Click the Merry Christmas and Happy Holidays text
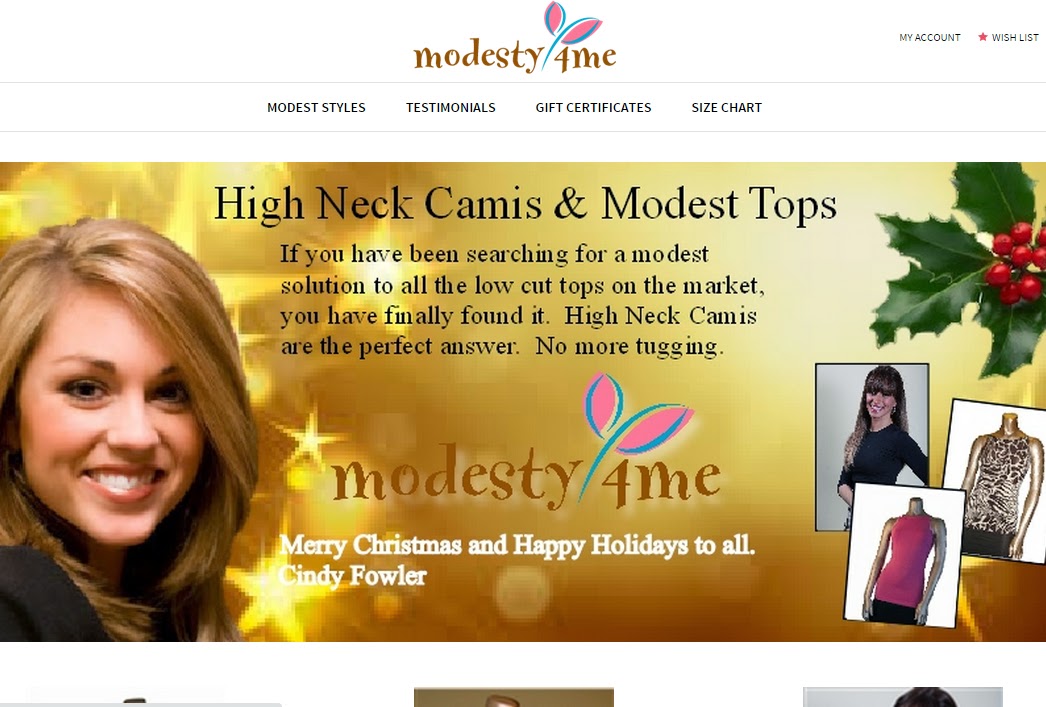1046x707 pixels. pos(517,545)
